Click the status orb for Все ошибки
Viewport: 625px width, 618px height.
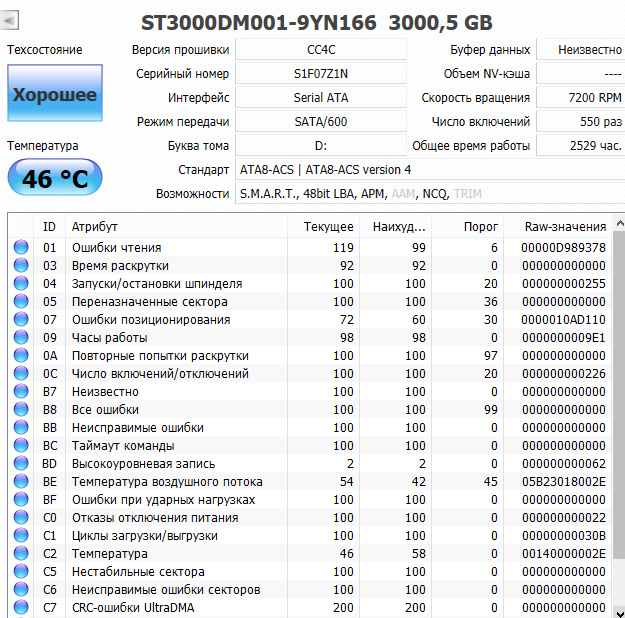click(x=21, y=409)
